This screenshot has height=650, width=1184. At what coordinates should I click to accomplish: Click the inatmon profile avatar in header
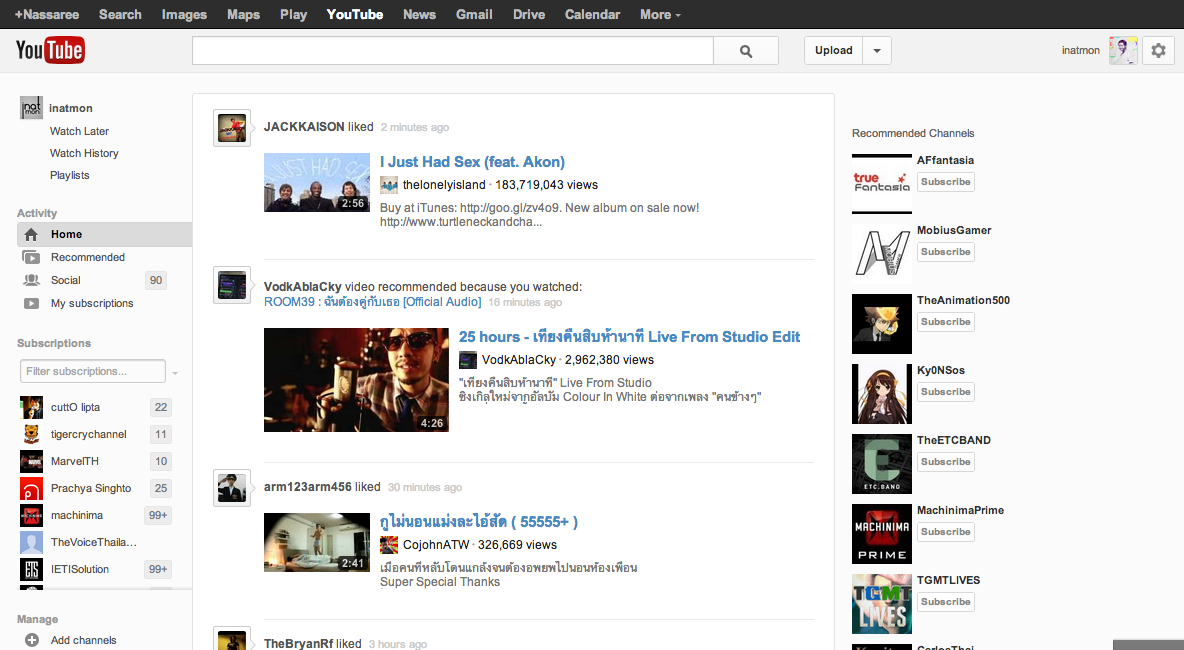coord(1123,51)
